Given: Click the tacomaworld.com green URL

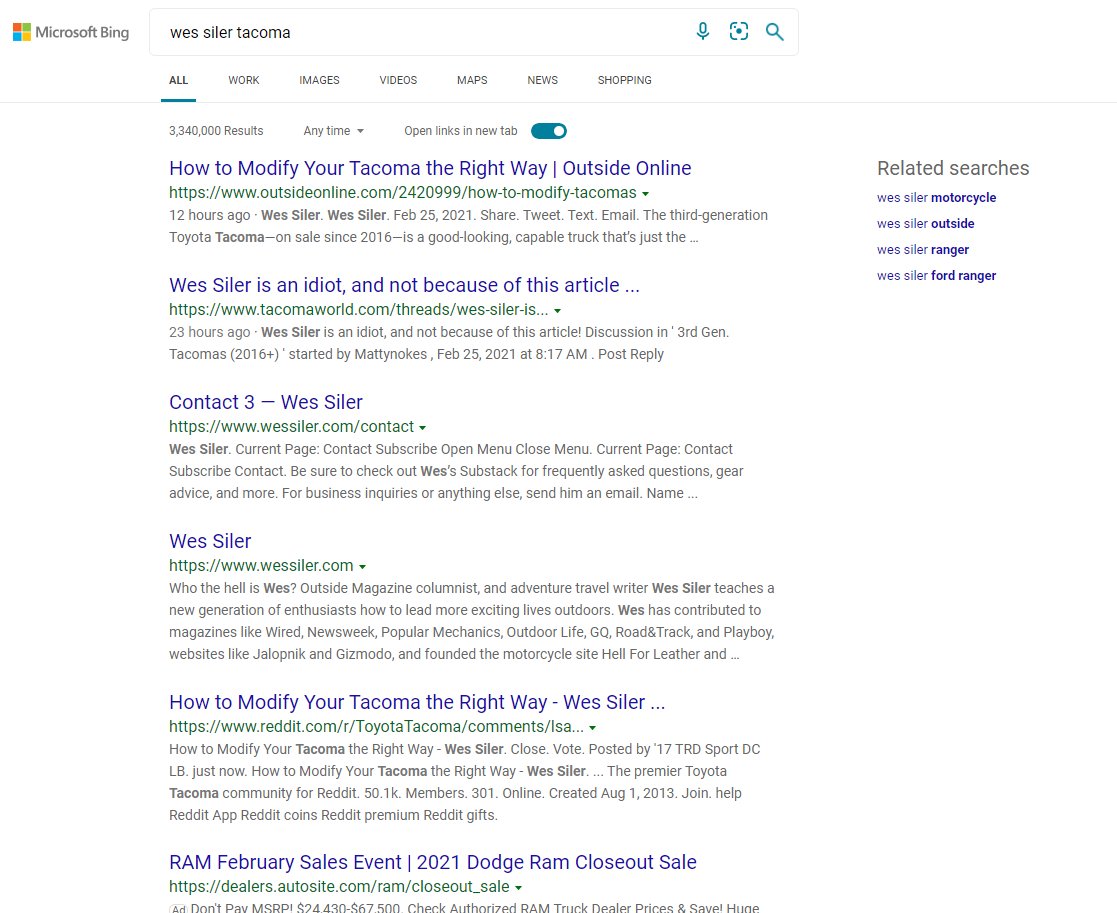Looking at the screenshot, I should click(x=358, y=310).
